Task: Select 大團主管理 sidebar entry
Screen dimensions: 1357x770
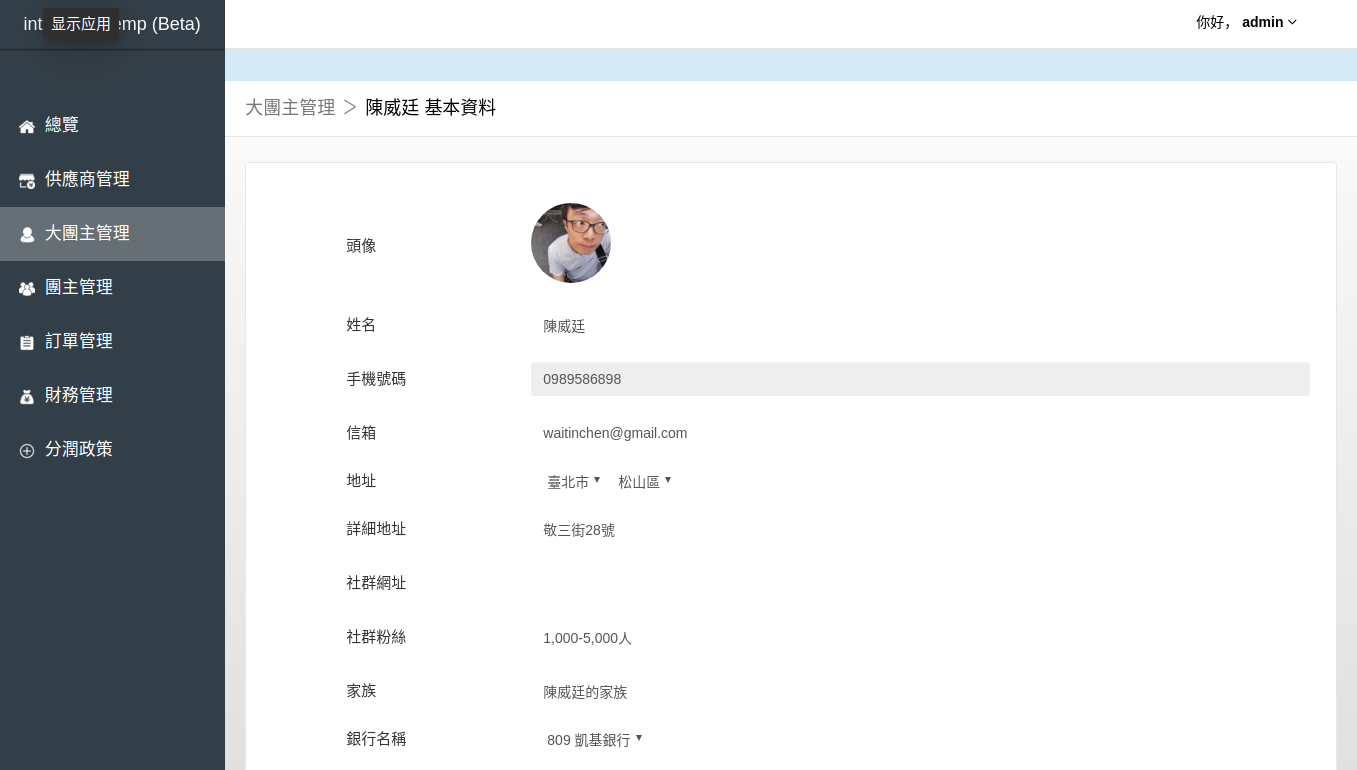Action: pos(112,234)
